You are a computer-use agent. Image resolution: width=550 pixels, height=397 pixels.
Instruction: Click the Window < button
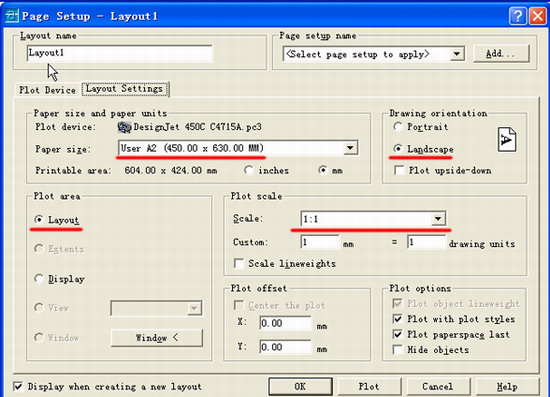point(157,338)
